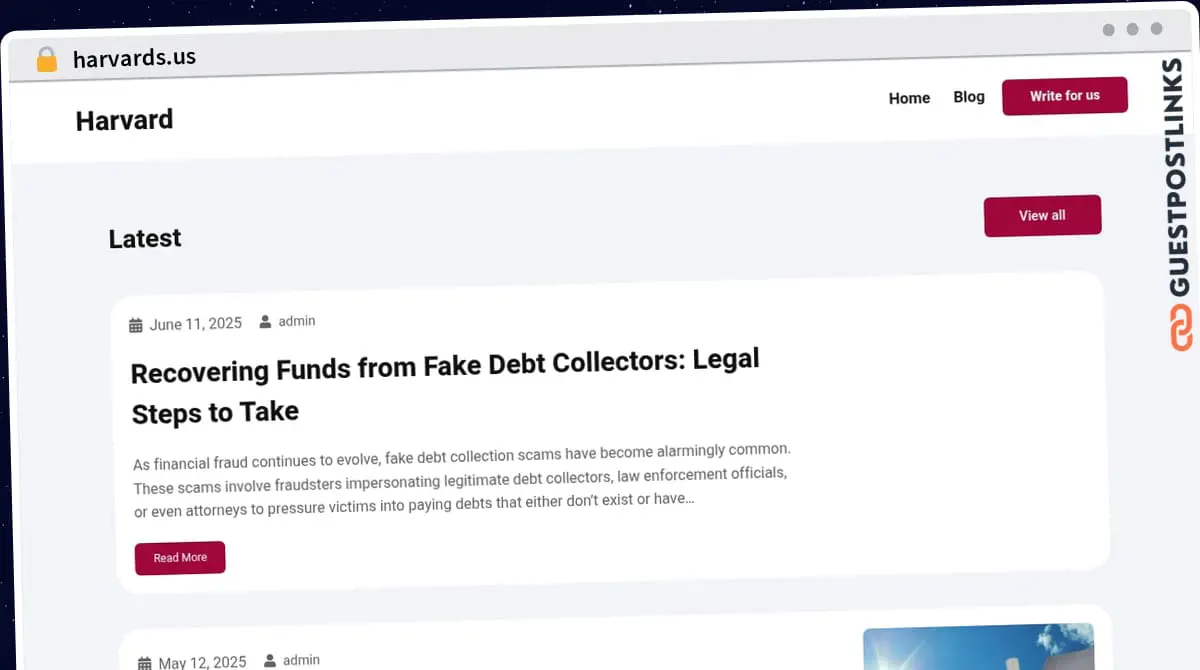Click the orange chain-link Guestpostlinks icon
1200x670 pixels.
1181,328
